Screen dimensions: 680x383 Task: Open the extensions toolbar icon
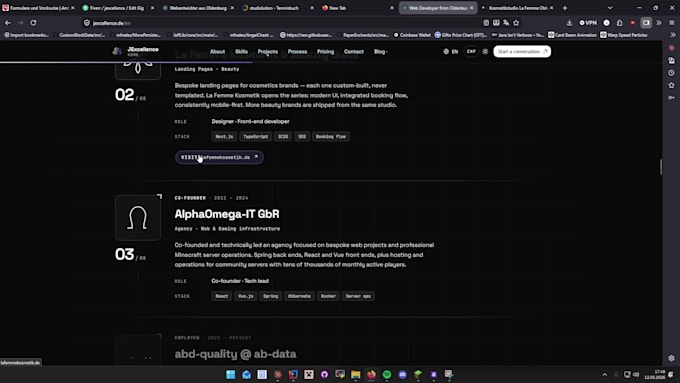(619, 23)
